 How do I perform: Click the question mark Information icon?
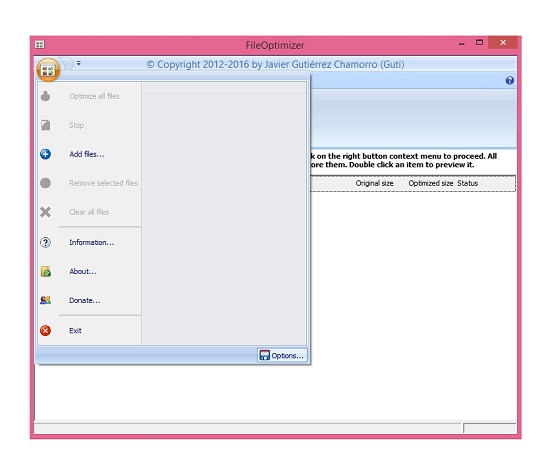click(46, 242)
